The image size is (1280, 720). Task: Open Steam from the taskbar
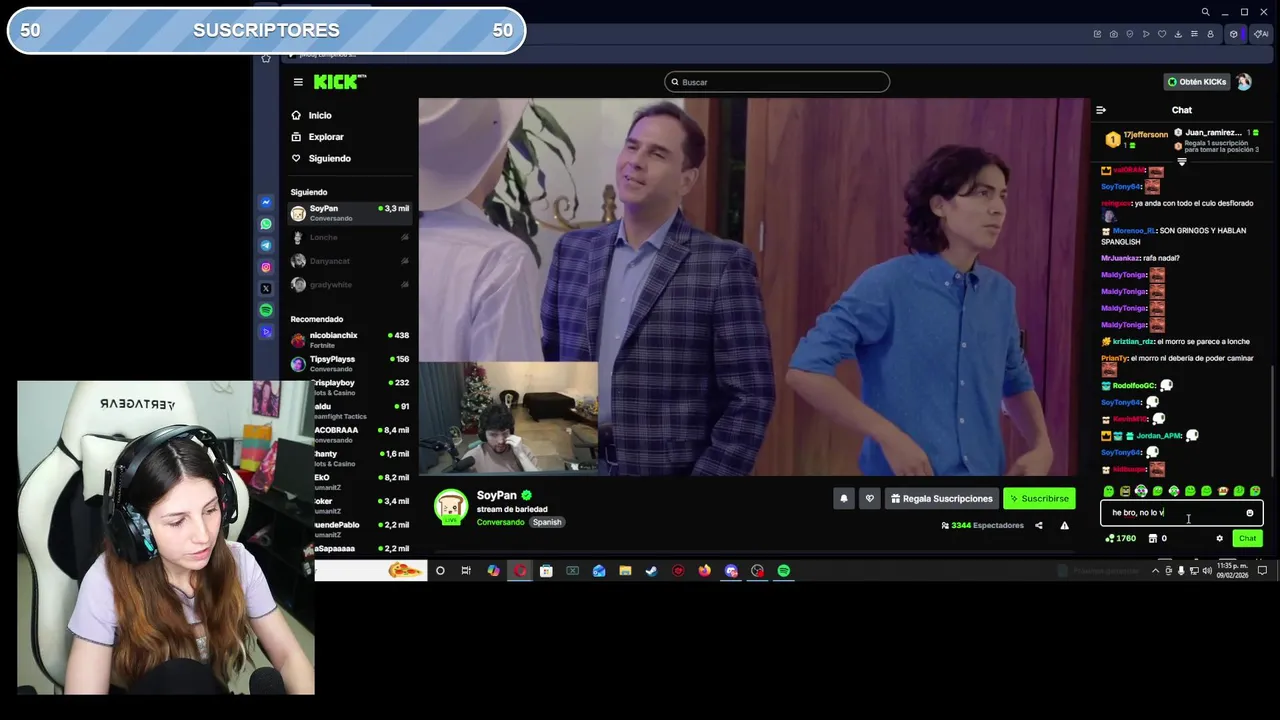[651, 571]
